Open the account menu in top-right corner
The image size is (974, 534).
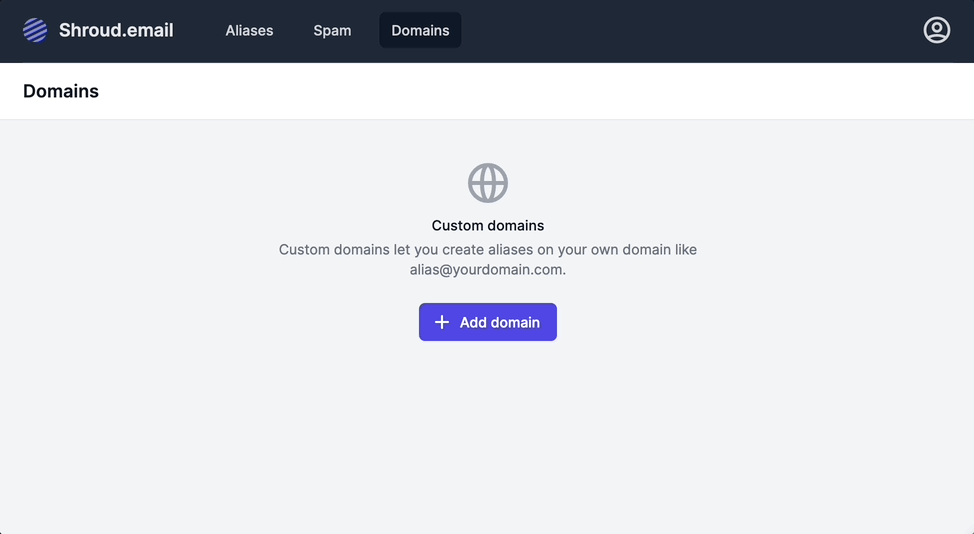(936, 30)
